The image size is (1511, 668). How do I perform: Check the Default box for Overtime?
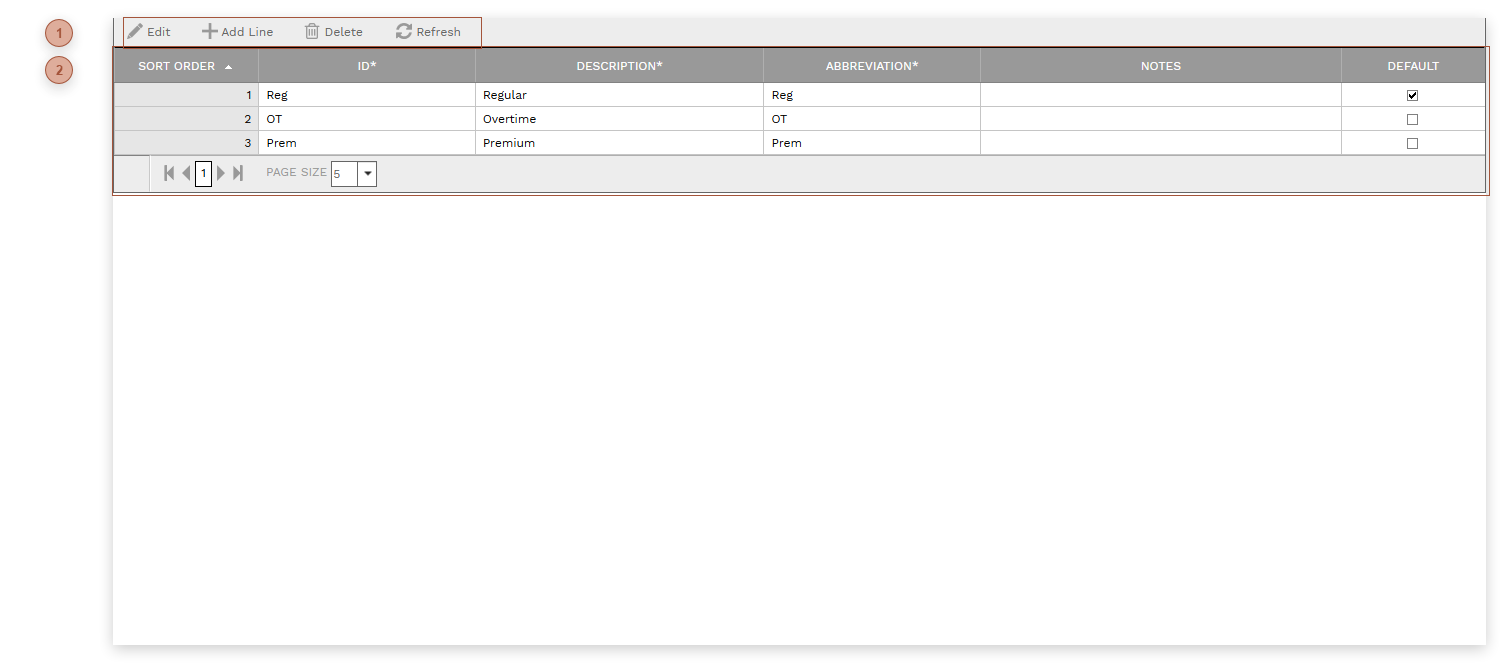(x=1412, y=119)
